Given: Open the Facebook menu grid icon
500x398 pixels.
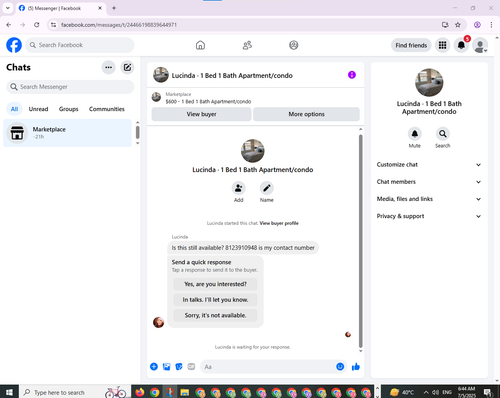Looking at the screenshot, I should (x=442, y=45).
